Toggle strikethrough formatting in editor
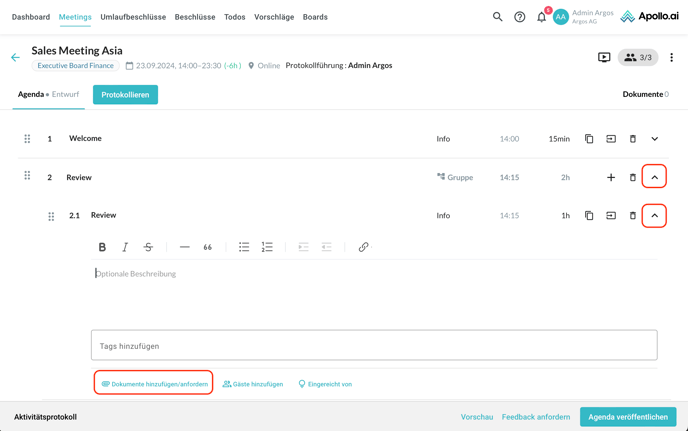 (148, 247)
